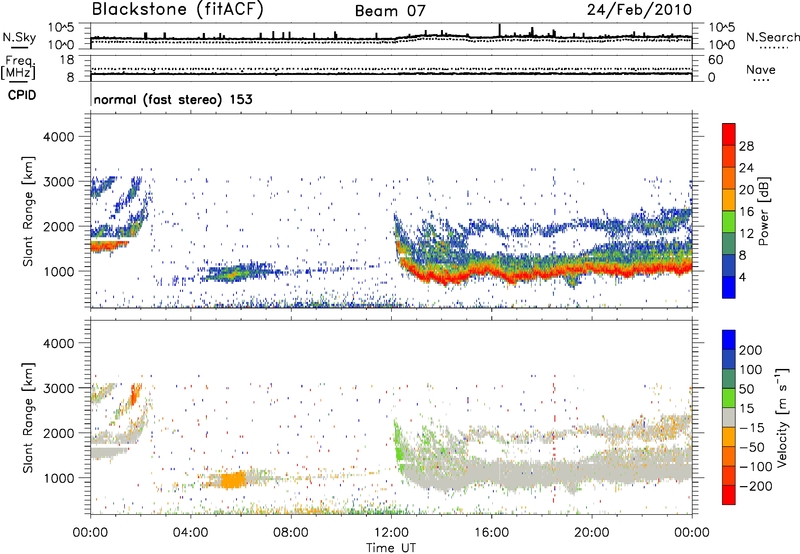Click the 'N.Sky' legend label
This screenshot has width=800, height=554.
[x=19, y=37]
